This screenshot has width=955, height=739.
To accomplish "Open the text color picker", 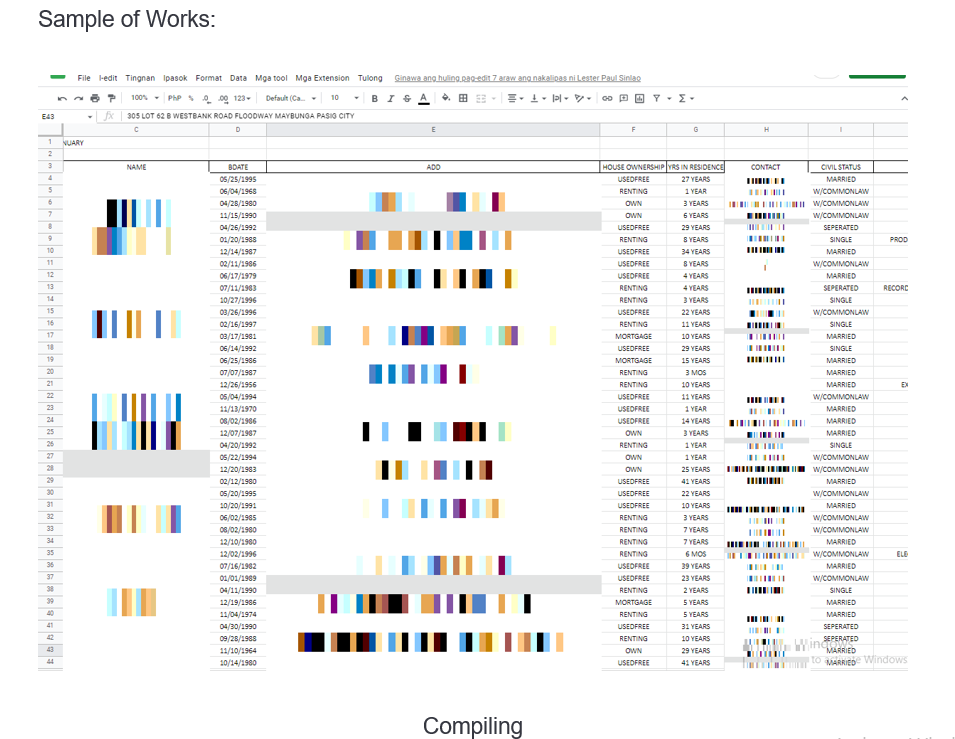I will [x=424, y=98].
